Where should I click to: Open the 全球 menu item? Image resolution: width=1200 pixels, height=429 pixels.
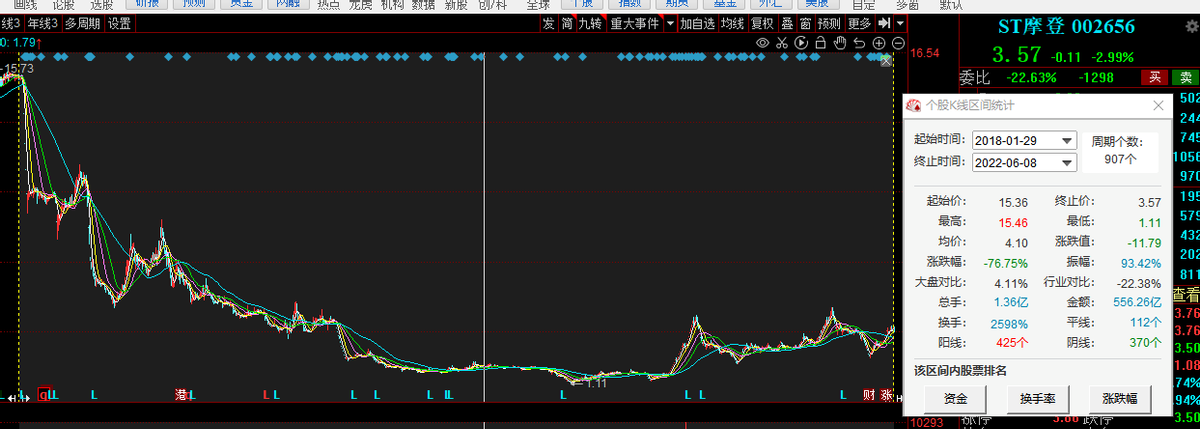tap(538, 5)
